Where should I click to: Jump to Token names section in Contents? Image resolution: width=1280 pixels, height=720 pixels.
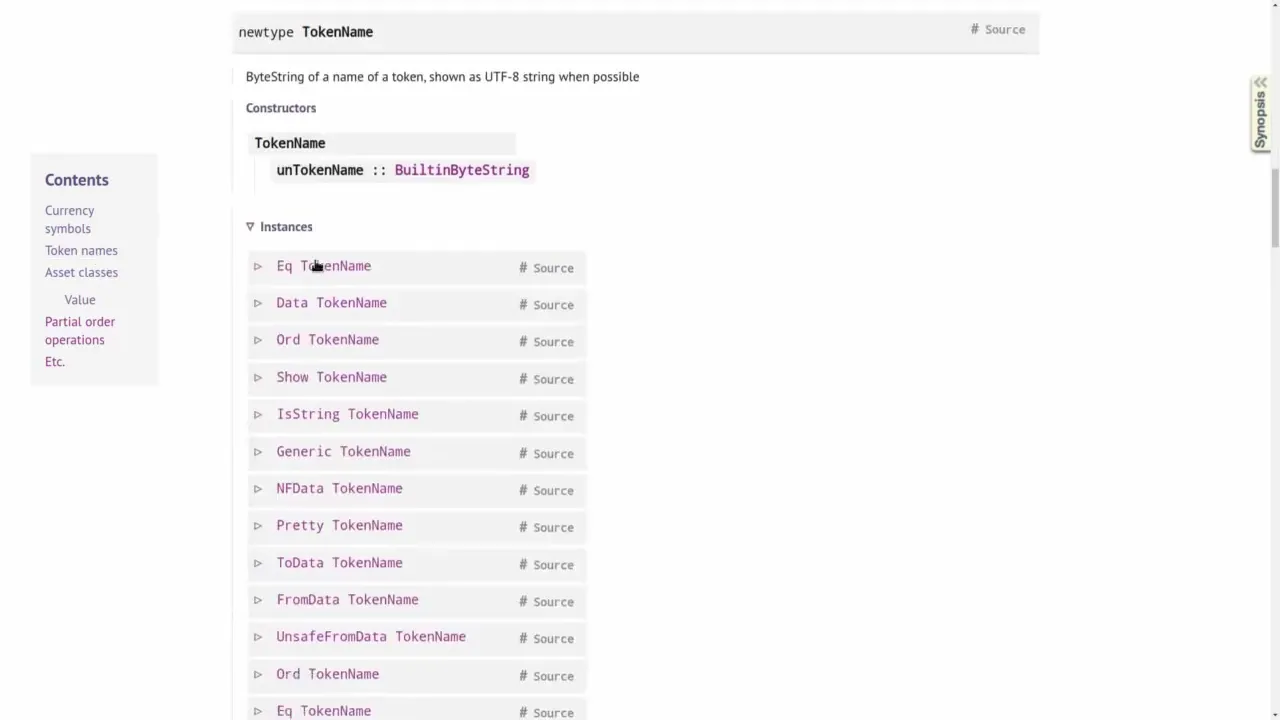point(81,250)
